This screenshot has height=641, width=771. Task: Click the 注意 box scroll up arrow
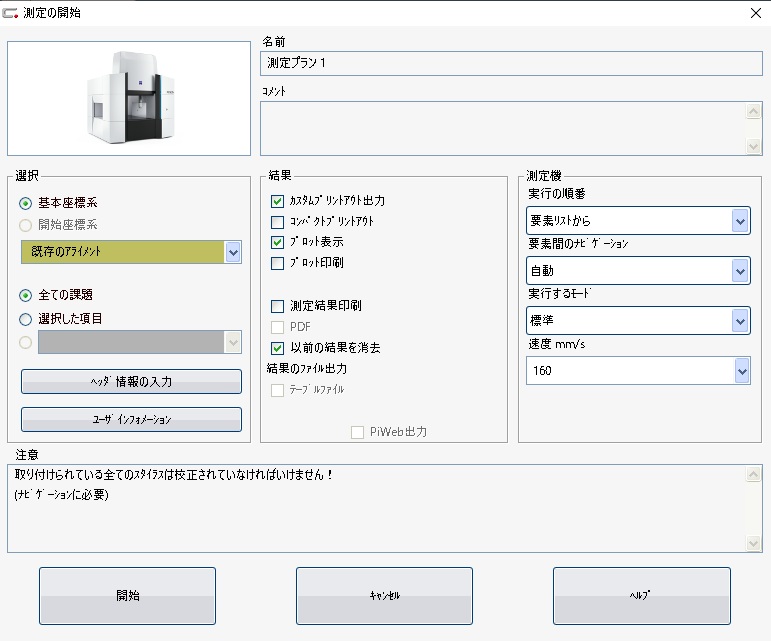pos(753,474)
